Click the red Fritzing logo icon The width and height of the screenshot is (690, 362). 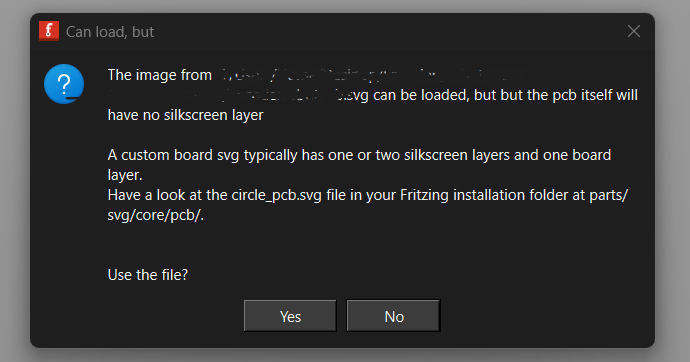[x=49, y=31]
